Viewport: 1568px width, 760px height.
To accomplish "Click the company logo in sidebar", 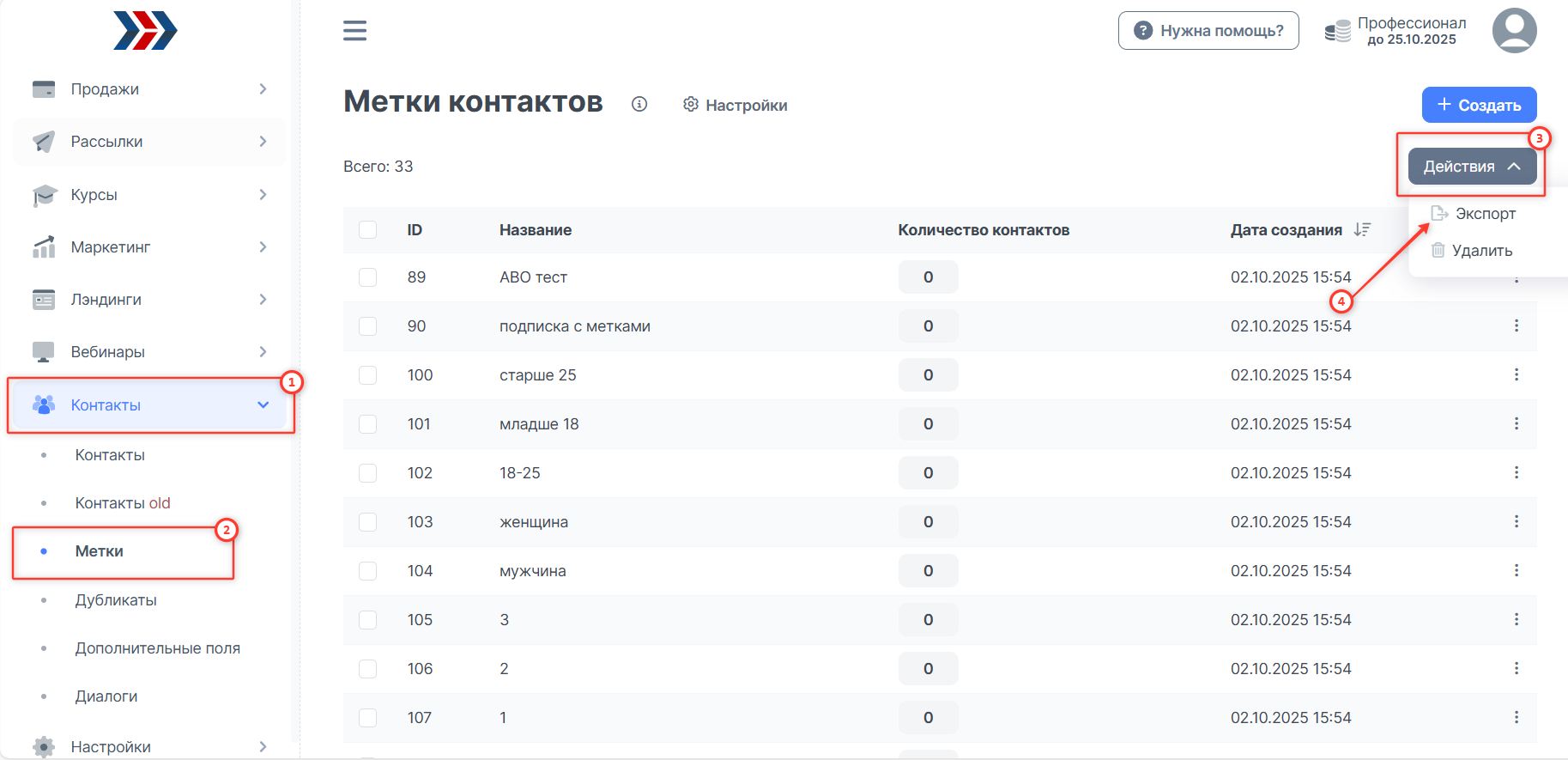I will pos(145,31).
